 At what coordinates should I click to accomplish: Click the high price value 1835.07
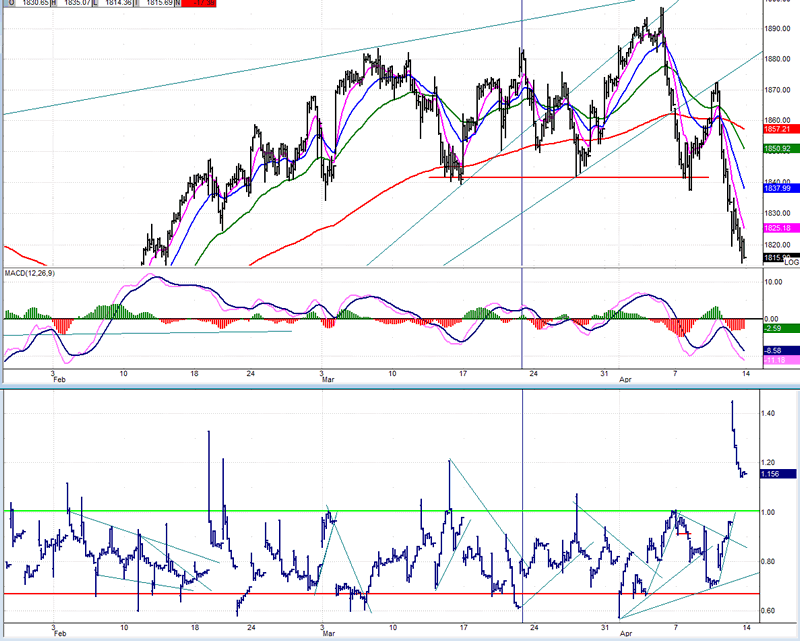[78, 3]
